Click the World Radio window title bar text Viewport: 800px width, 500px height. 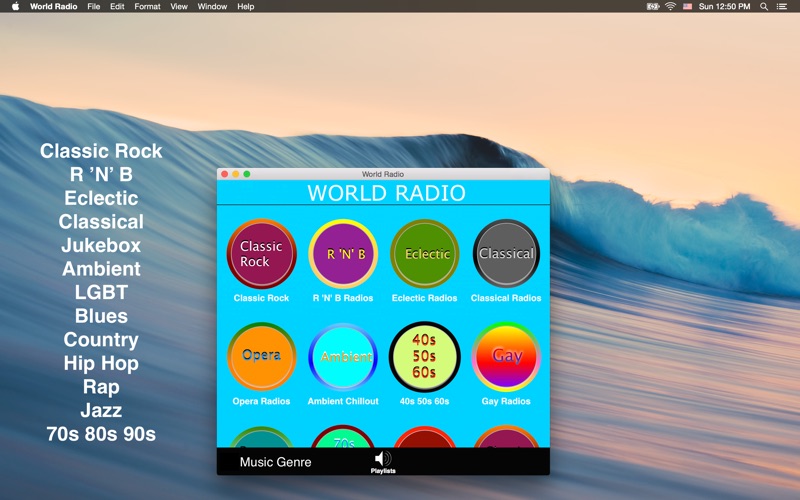[x=383, y=174]
